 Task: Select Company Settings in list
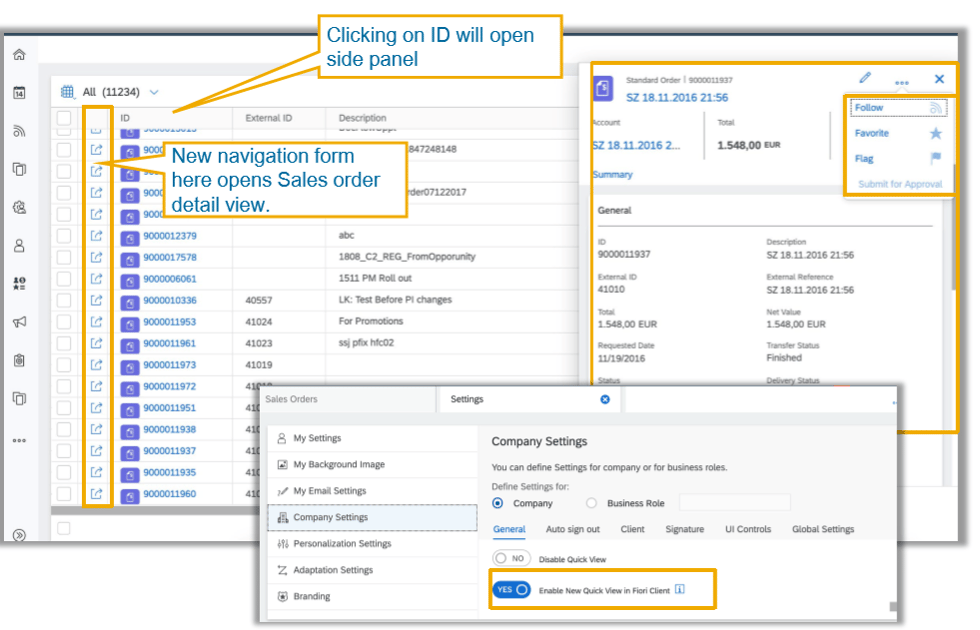(372, 518)
